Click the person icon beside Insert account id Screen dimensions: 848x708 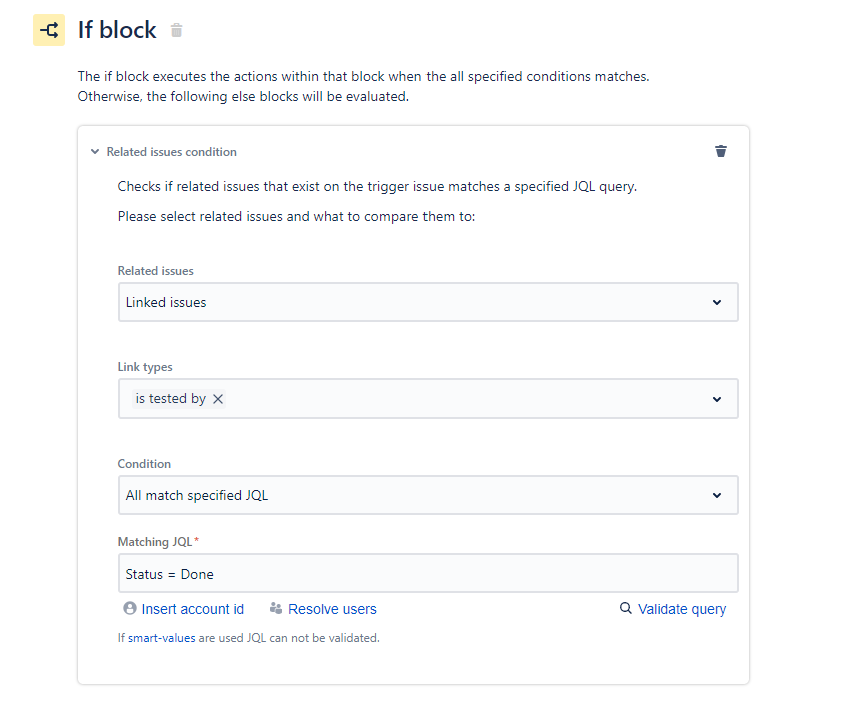point(130,608)
